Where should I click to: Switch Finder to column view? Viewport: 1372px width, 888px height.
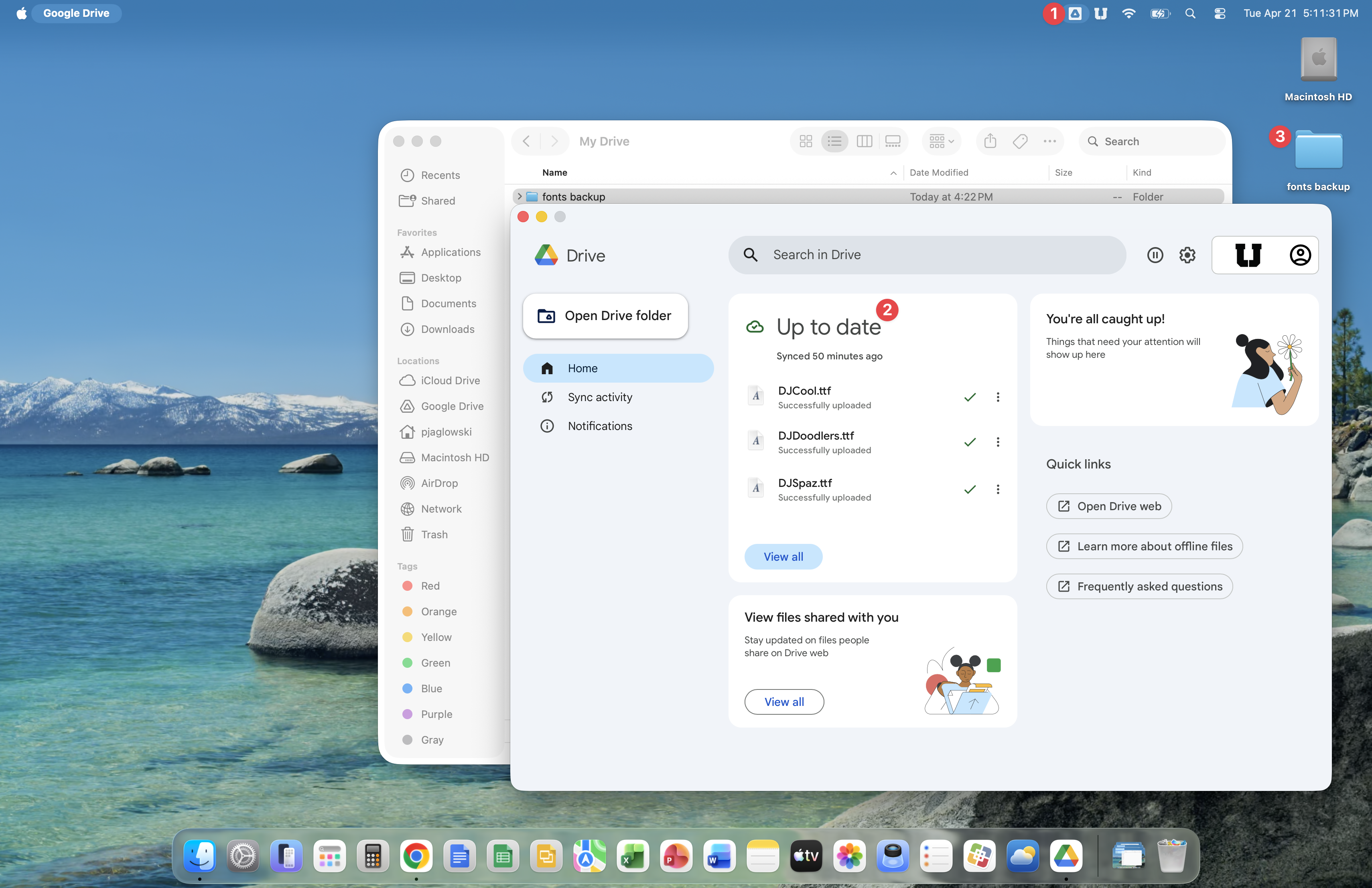(864, 141)
